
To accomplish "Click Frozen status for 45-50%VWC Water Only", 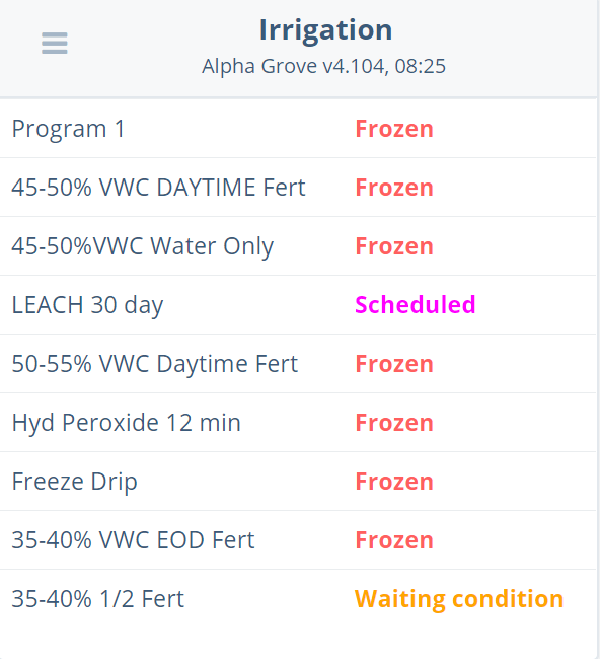I will pos(394,247).
